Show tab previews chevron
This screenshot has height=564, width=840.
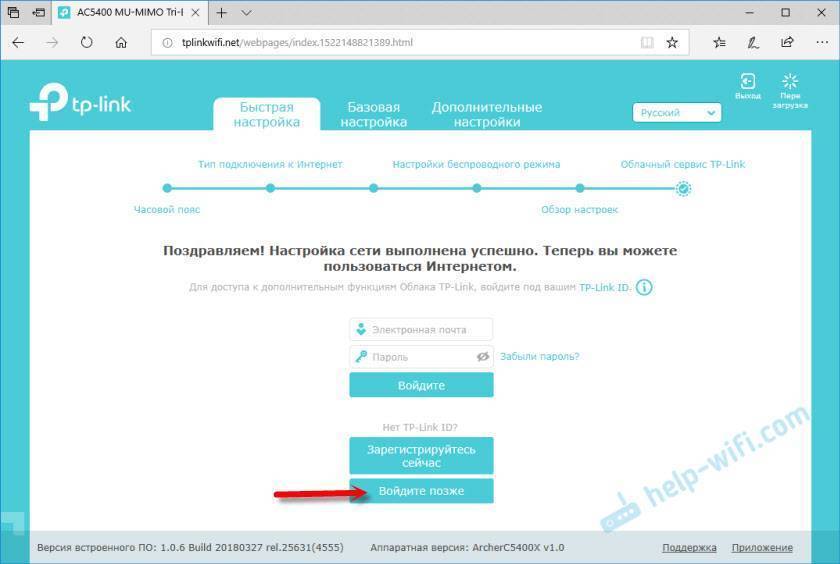pos(246,13)
